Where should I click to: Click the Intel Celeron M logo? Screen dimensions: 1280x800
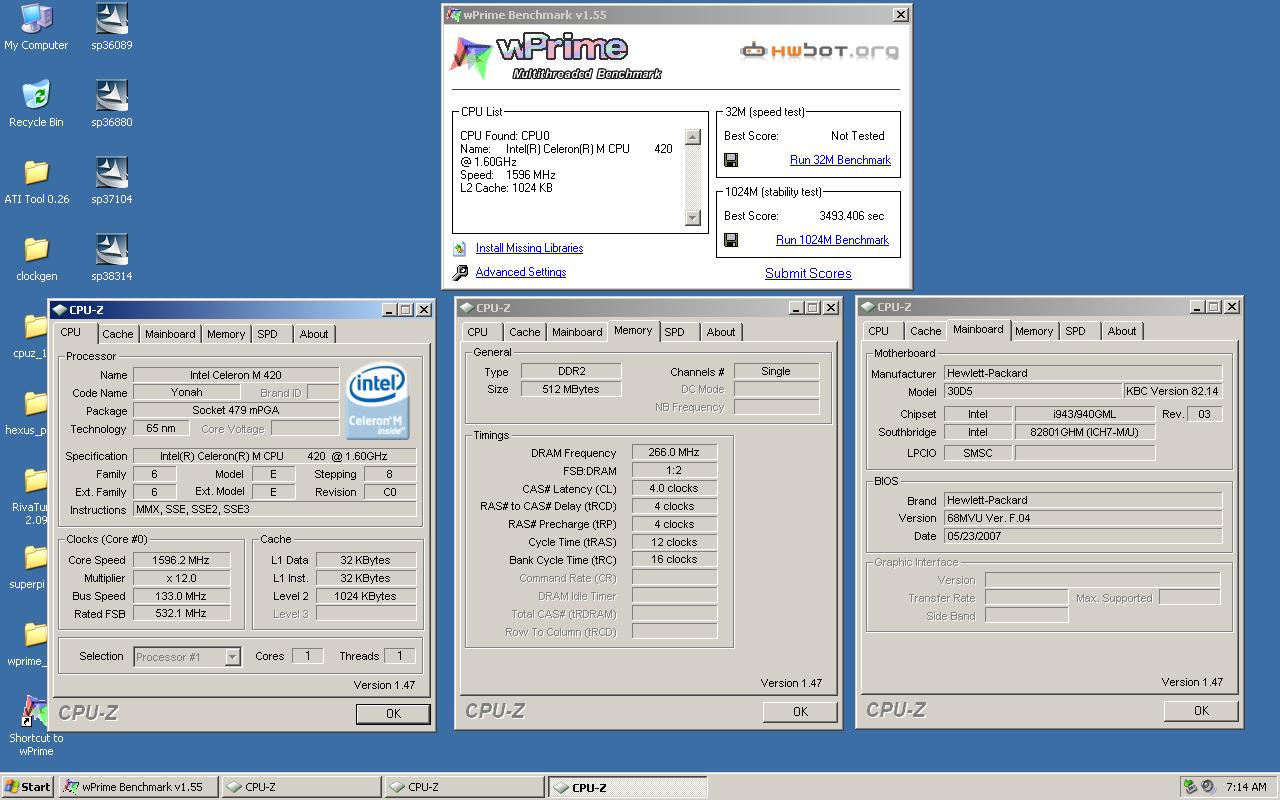pos(377,403)
